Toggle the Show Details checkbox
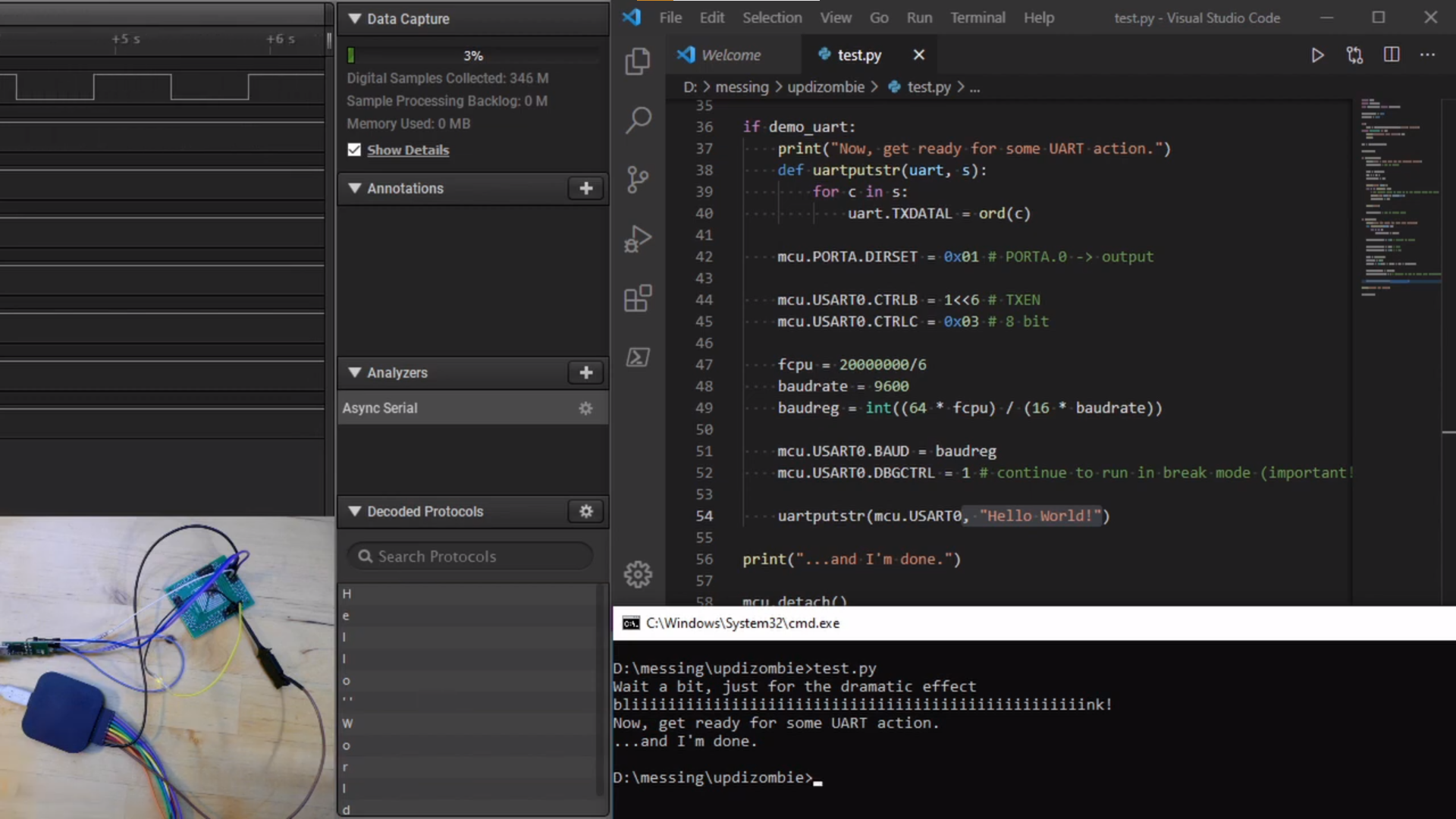1456x819 pixels. 354,150
